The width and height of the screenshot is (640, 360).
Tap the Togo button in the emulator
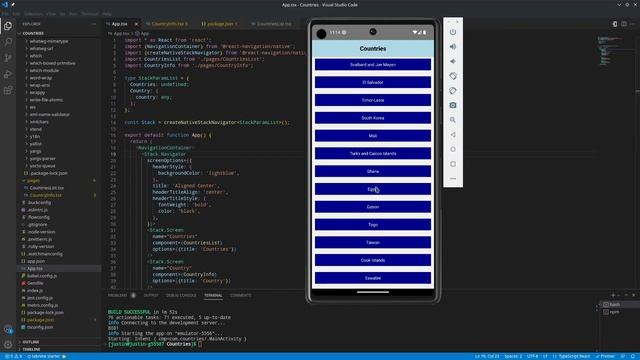pyautogui.click(x=373, y=224)
